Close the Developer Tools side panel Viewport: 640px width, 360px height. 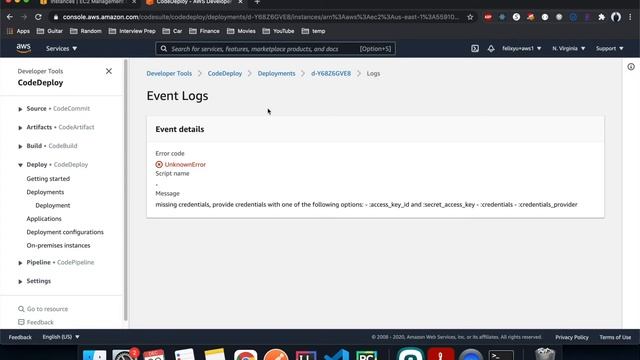point(109,71)
